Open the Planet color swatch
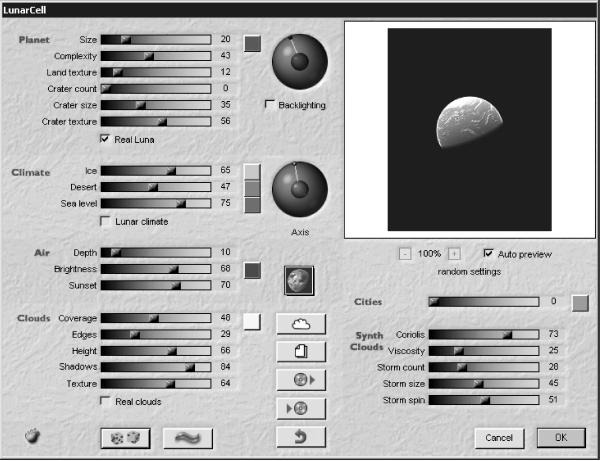 pyautogui.click(x=253, y=44)
